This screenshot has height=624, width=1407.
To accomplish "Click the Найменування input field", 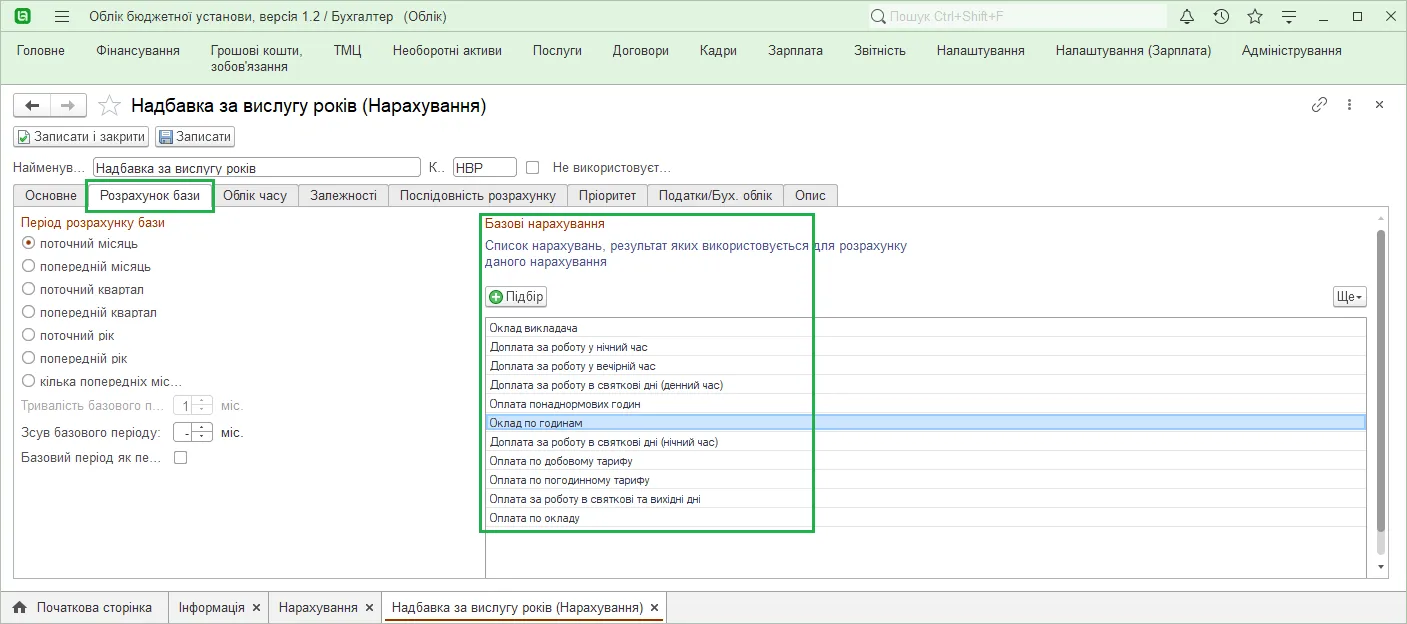I will 257,168.
